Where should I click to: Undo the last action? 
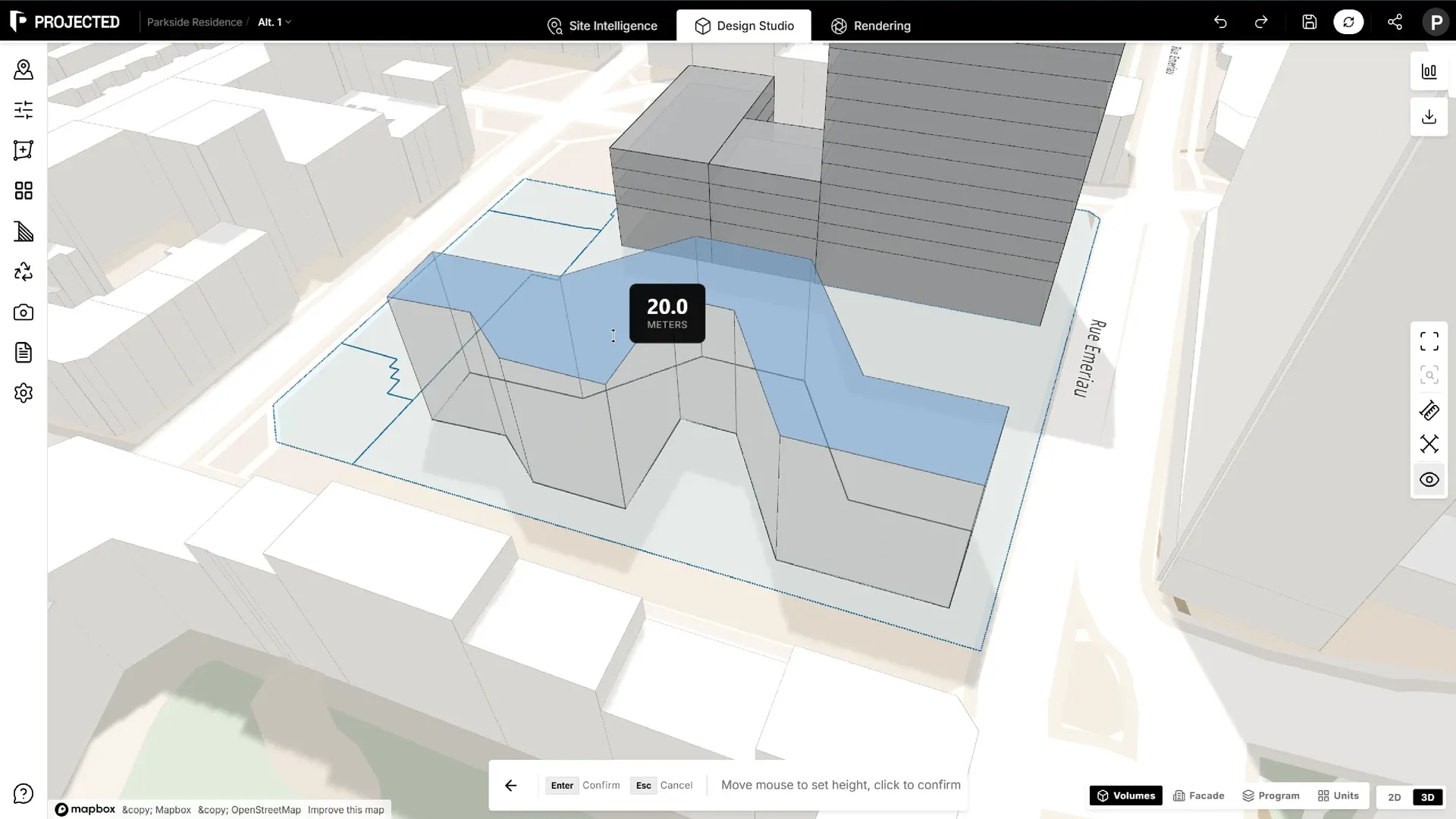[1220, 22]
